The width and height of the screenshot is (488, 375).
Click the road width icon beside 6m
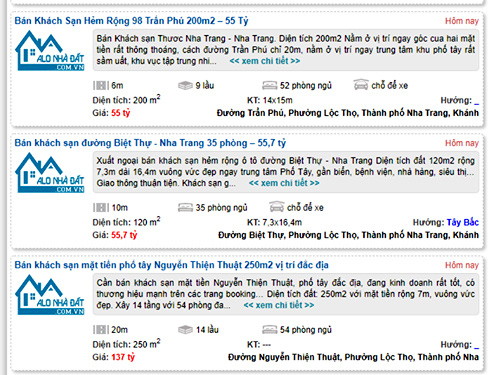point(101,86)
